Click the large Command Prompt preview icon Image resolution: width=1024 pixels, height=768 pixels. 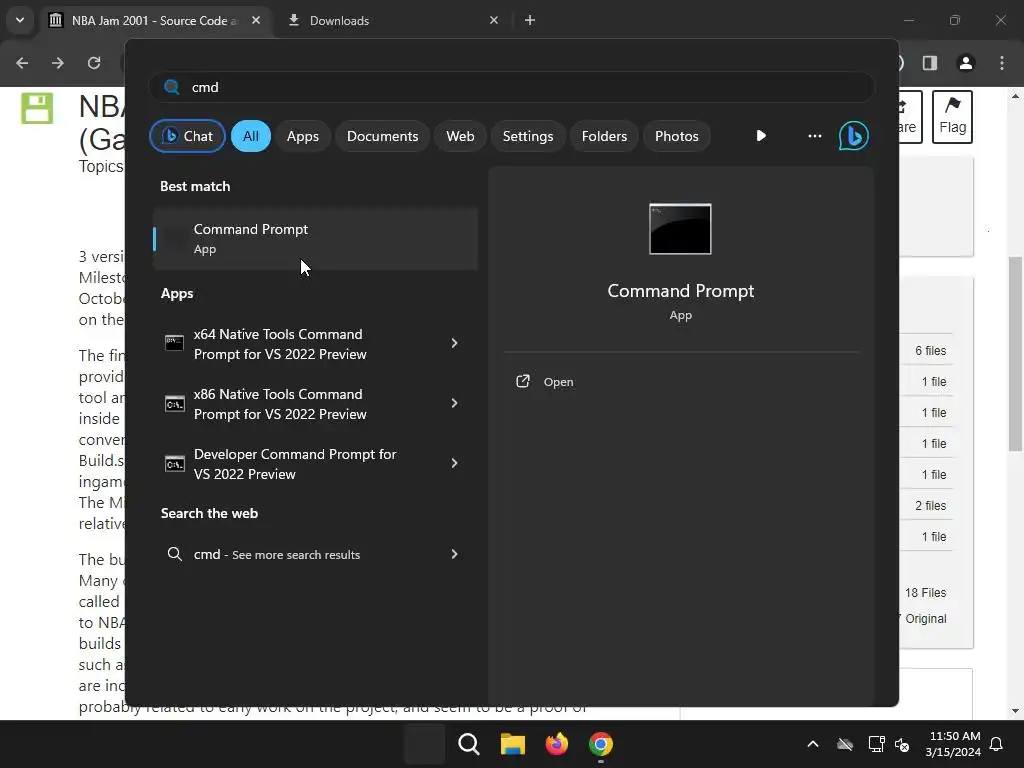[x=680, y=229]
